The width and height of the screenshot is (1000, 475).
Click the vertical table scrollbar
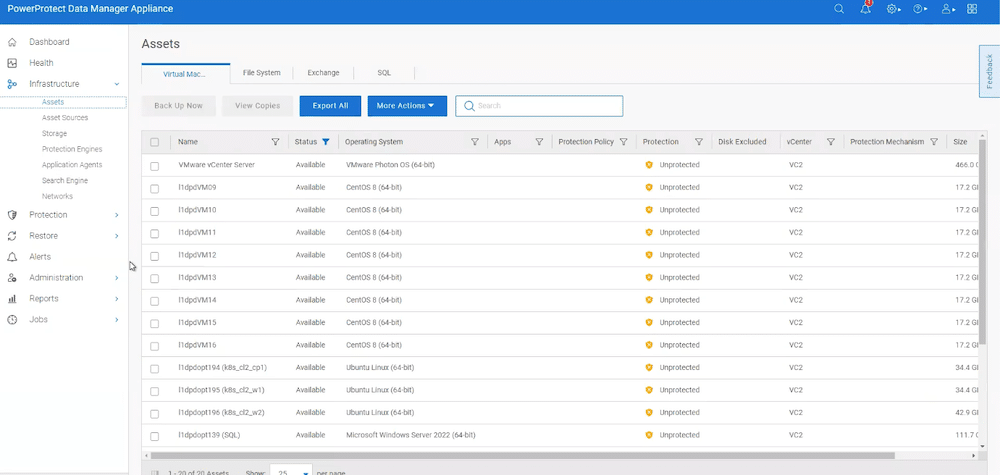(982, 241)
